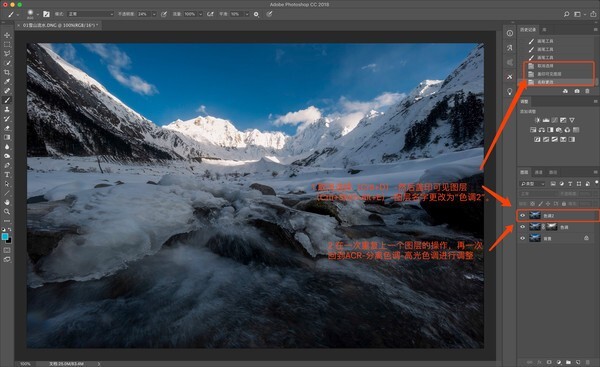The image size is (600, 367).
Task: Pick the Hand tool
Action: pyautogui.click(x=7, y=202)
